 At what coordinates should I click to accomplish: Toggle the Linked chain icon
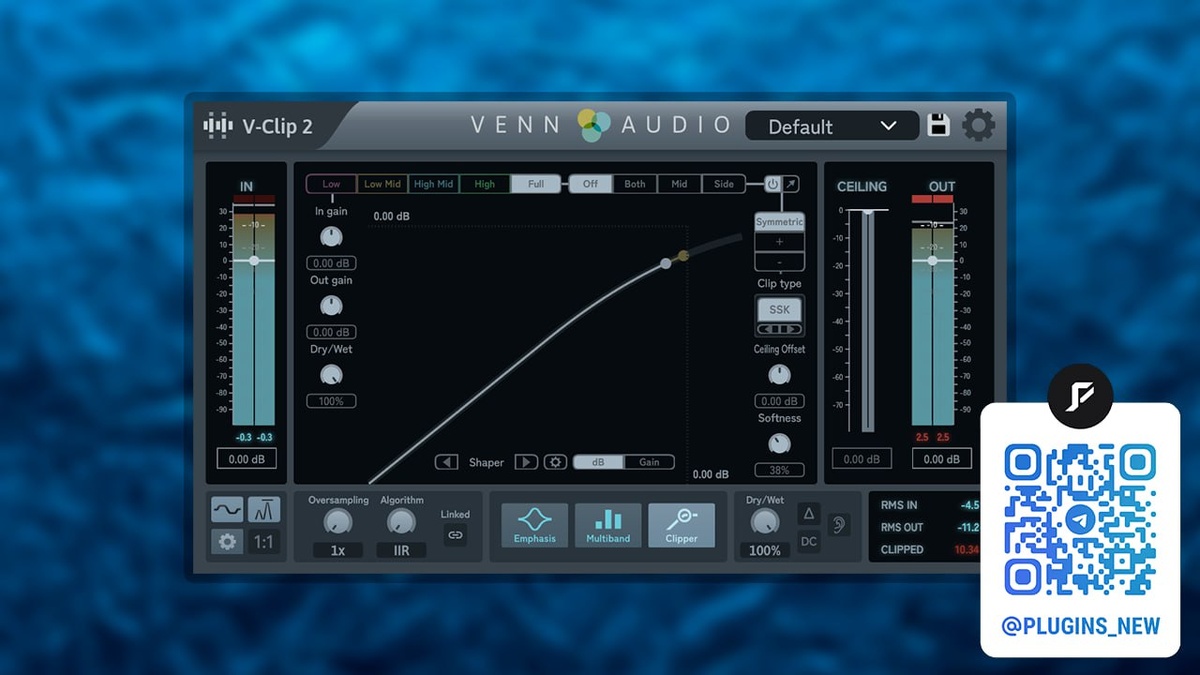tap(455, 535)
